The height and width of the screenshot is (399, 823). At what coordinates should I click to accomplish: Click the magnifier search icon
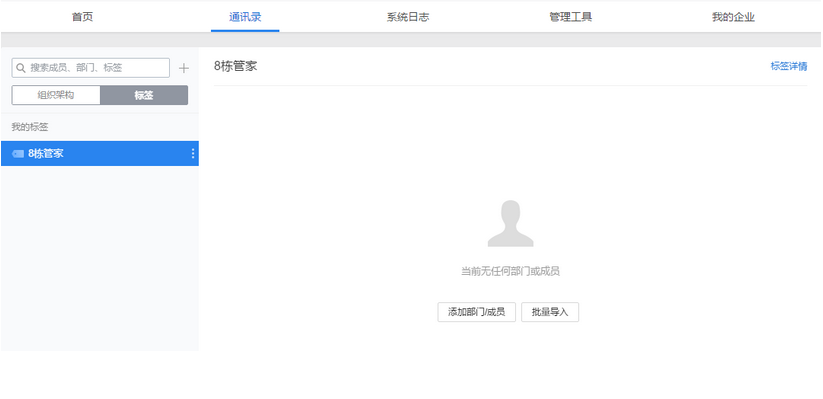click(x=21, y=68)
